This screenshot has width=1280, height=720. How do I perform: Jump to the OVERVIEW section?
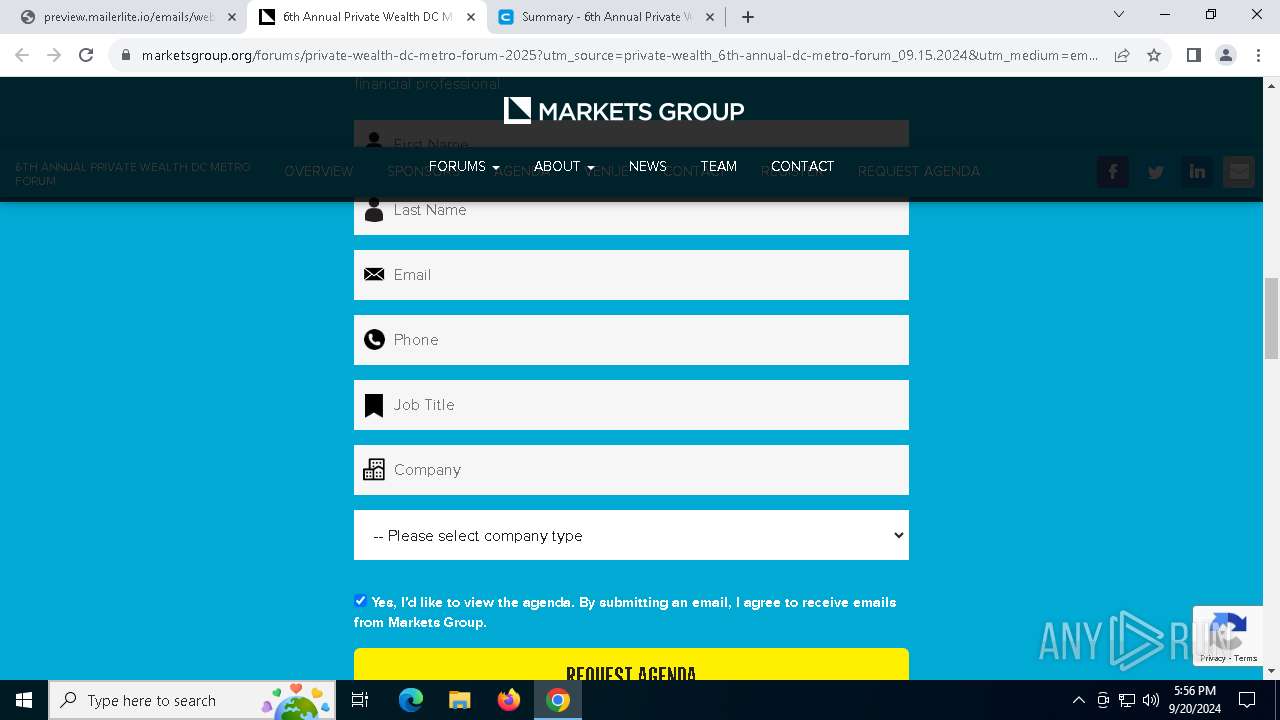(x=319, y=172)
